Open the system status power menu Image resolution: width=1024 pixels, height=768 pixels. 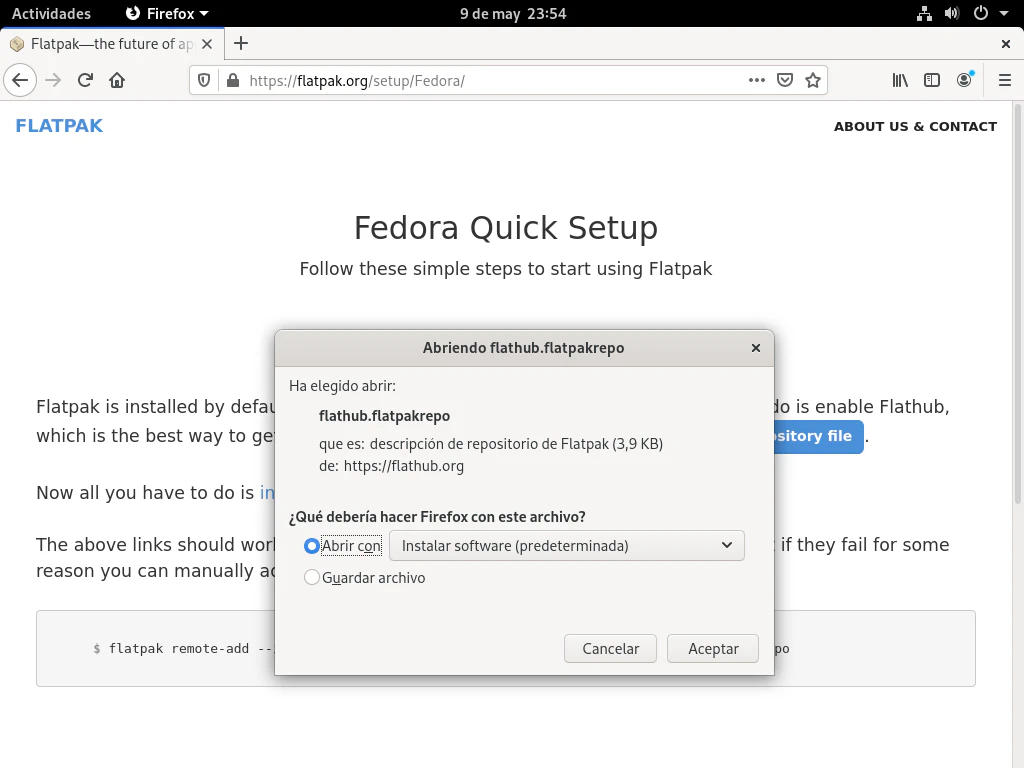(986, 14)
